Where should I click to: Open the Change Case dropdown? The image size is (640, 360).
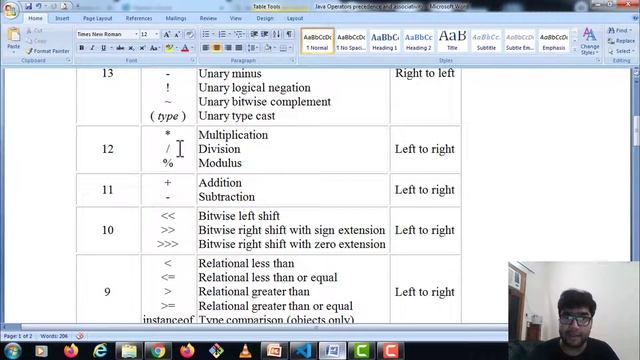[154, 48]
